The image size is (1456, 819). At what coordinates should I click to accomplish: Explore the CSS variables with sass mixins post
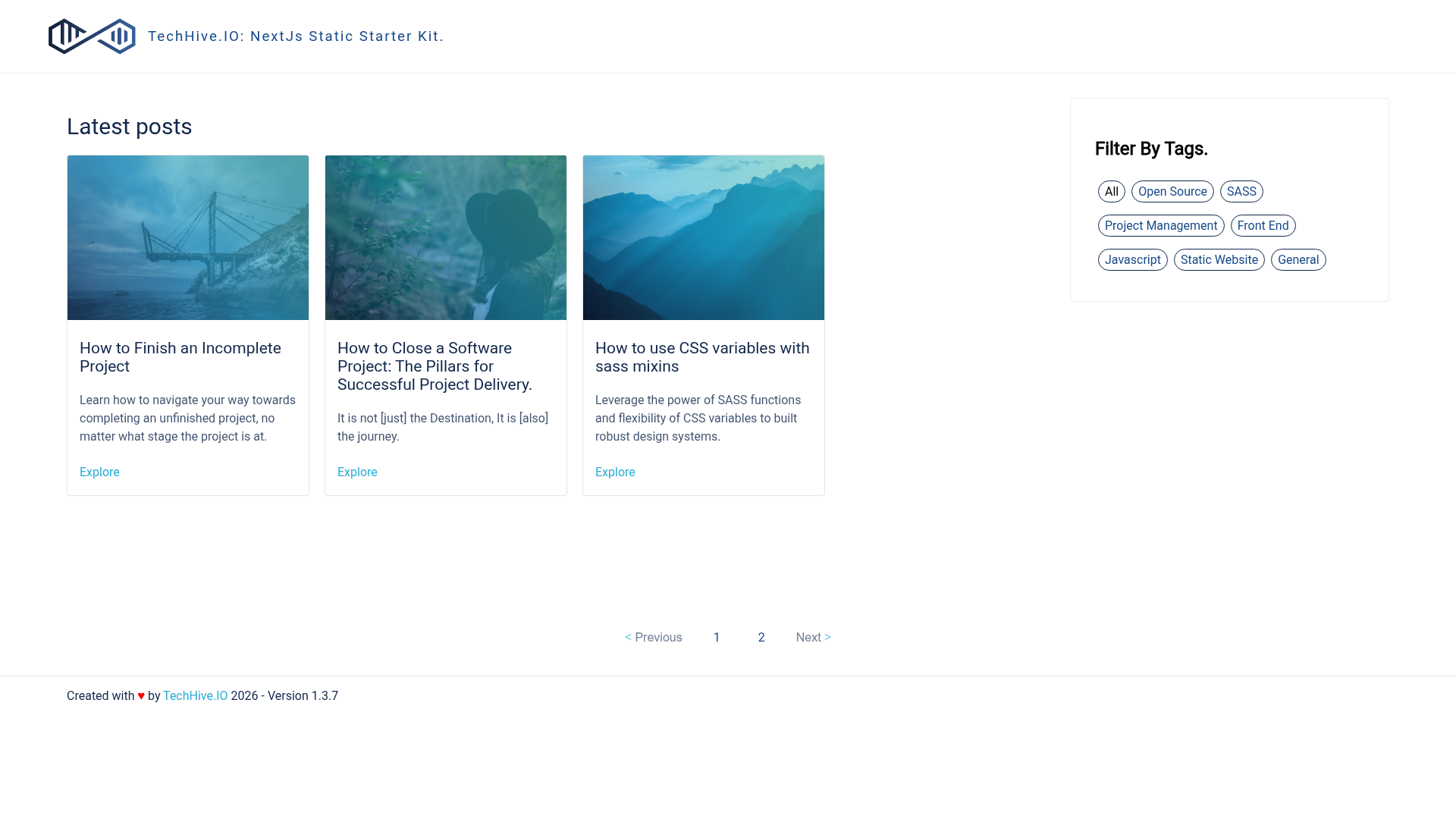pos(615,472)
